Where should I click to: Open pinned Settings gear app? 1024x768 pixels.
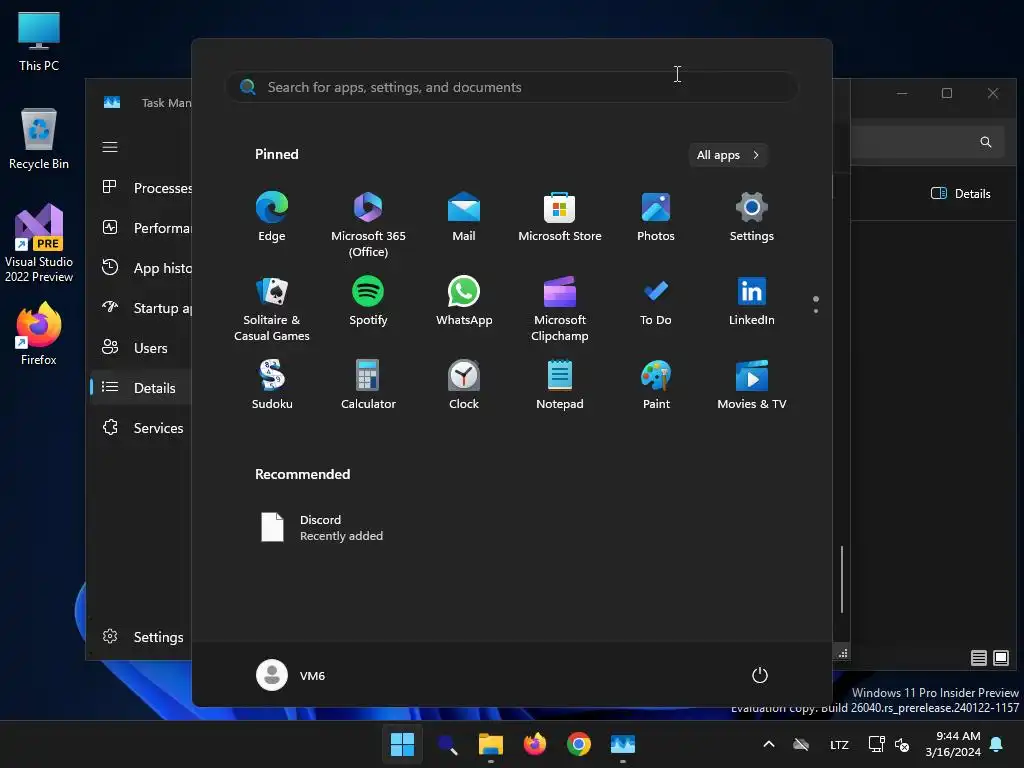[x=752, y=217]
